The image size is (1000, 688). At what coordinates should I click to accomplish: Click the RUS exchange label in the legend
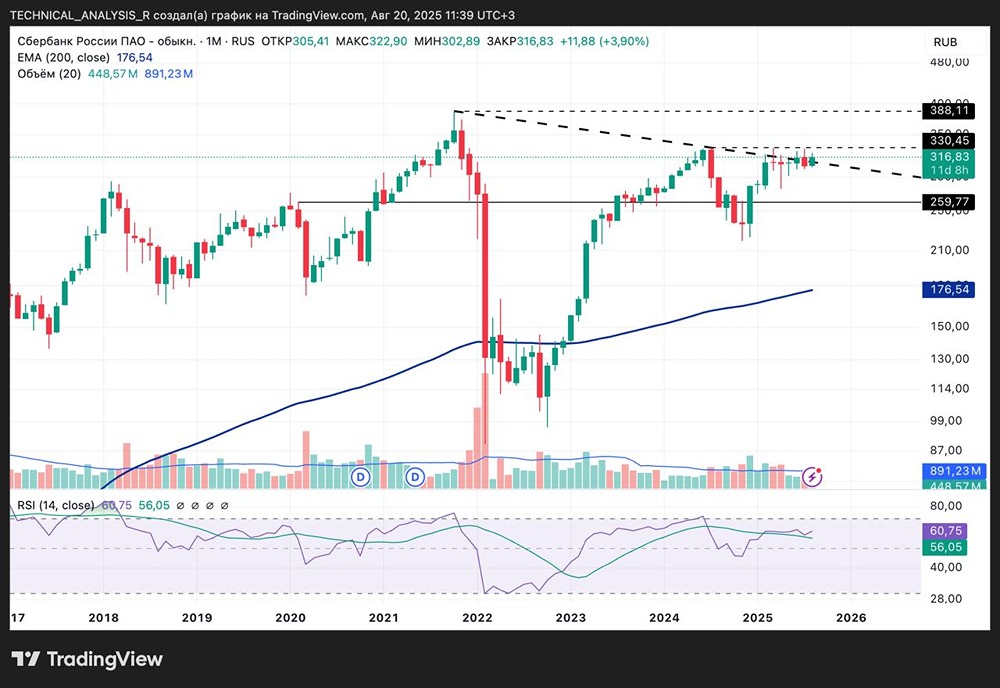coord(243,41)
